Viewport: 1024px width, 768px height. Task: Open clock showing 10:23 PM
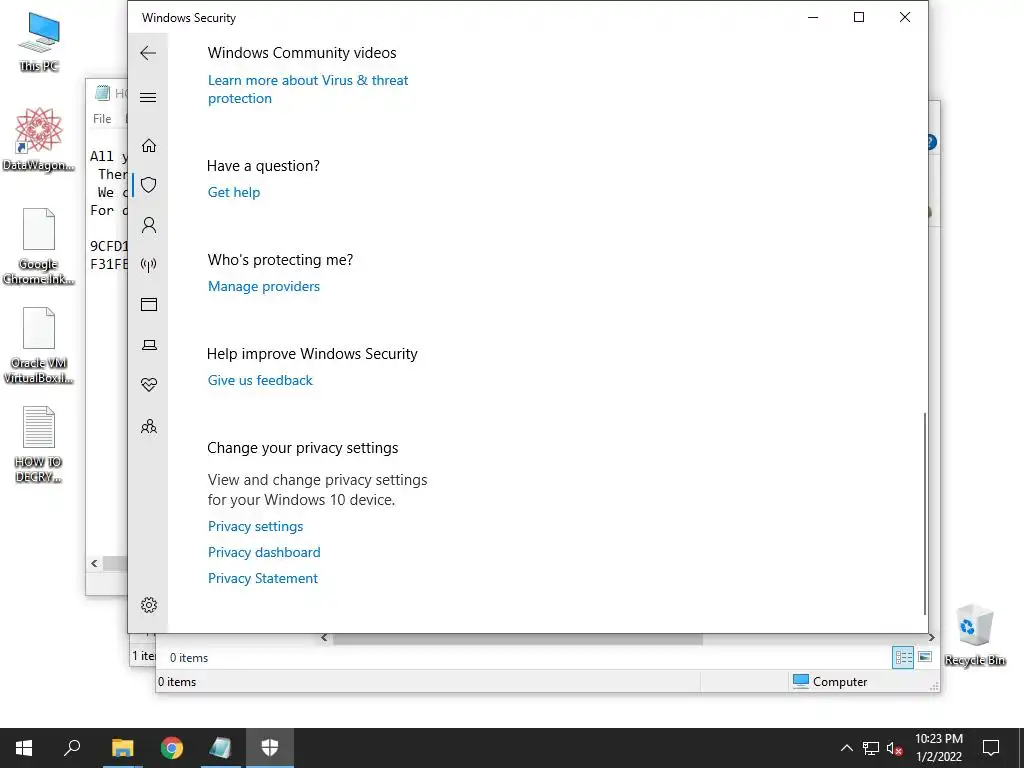938,748
